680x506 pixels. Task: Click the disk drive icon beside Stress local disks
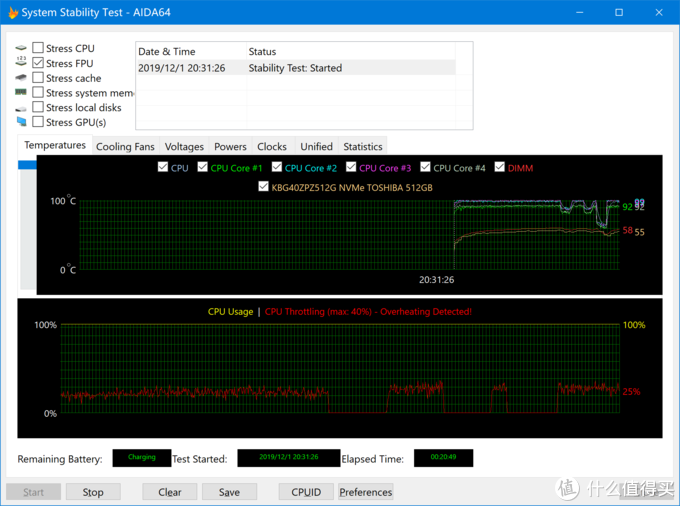tap(21, 108)
